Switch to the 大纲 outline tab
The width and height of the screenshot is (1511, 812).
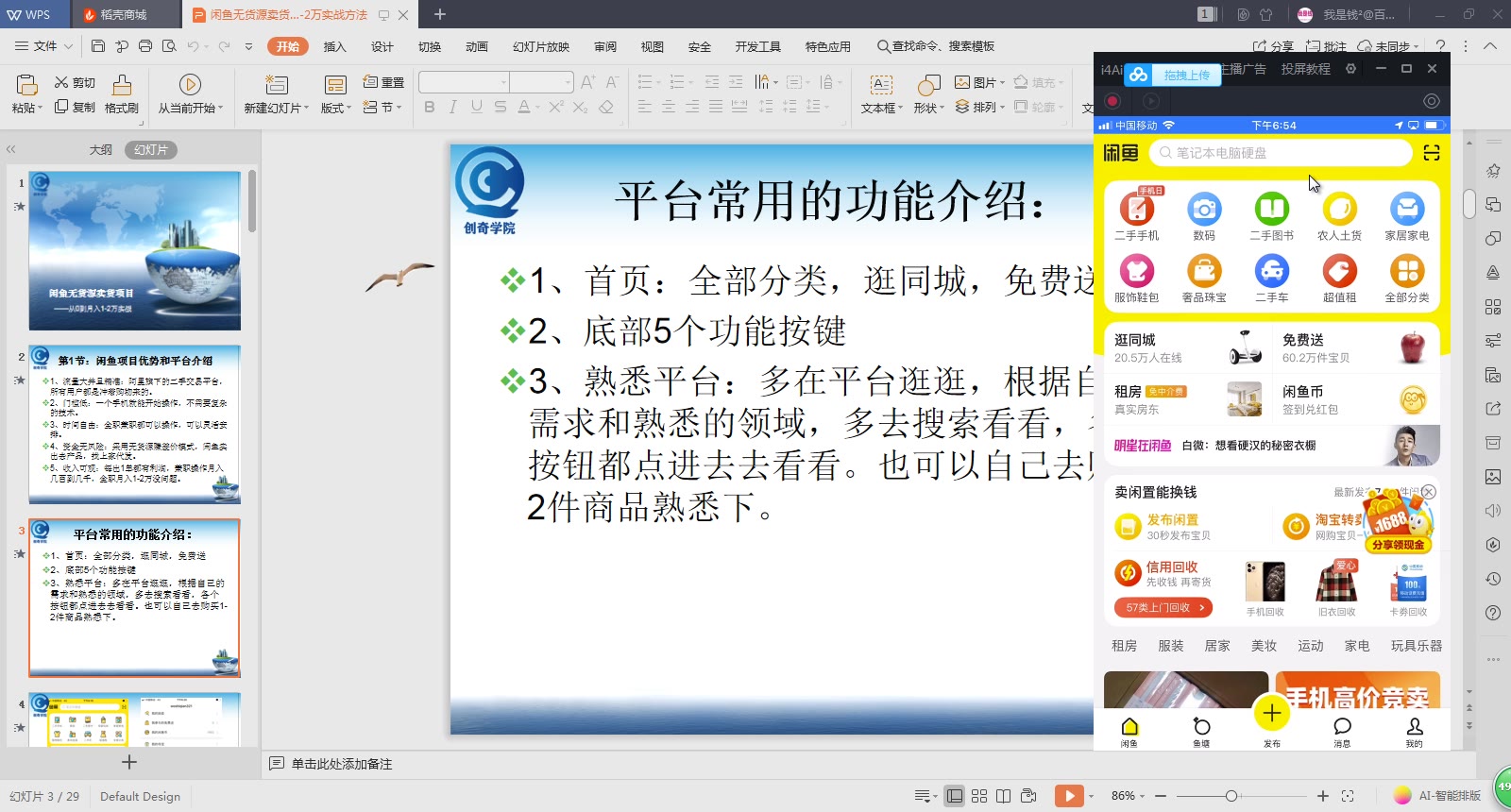[101, 150]
